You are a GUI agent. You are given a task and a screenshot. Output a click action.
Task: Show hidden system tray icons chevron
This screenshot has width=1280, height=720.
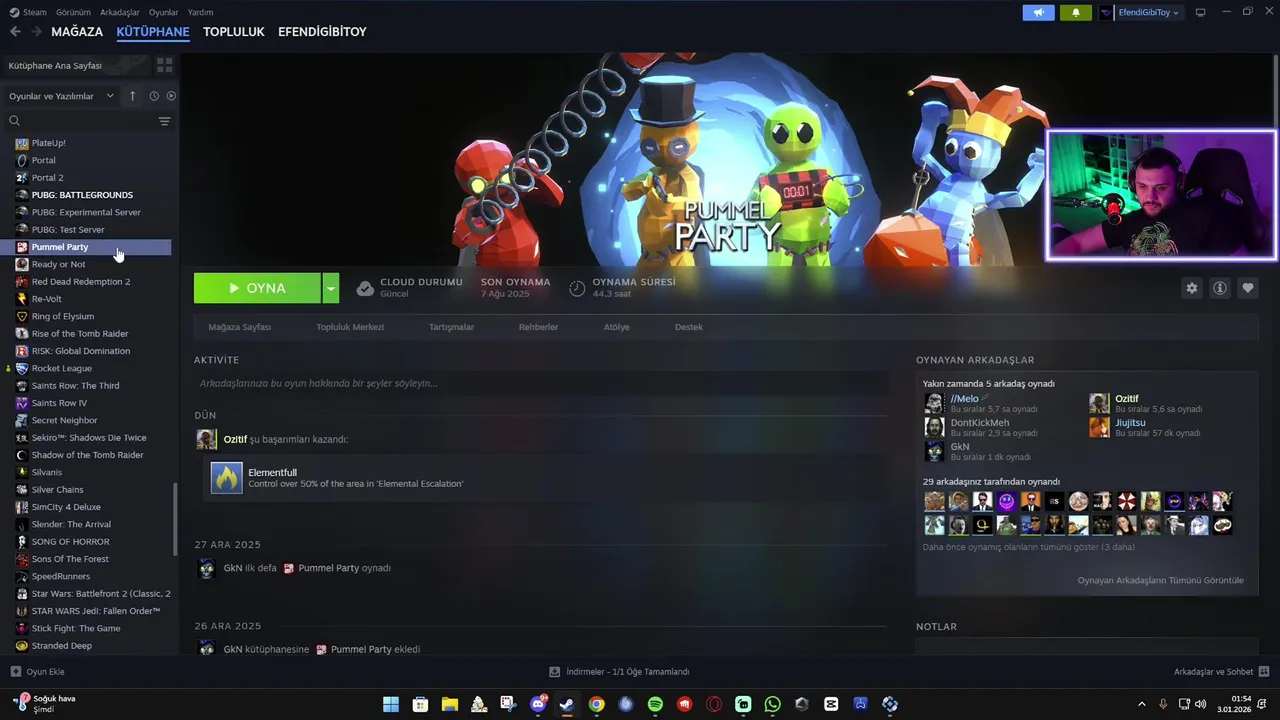coord(1141,704)
